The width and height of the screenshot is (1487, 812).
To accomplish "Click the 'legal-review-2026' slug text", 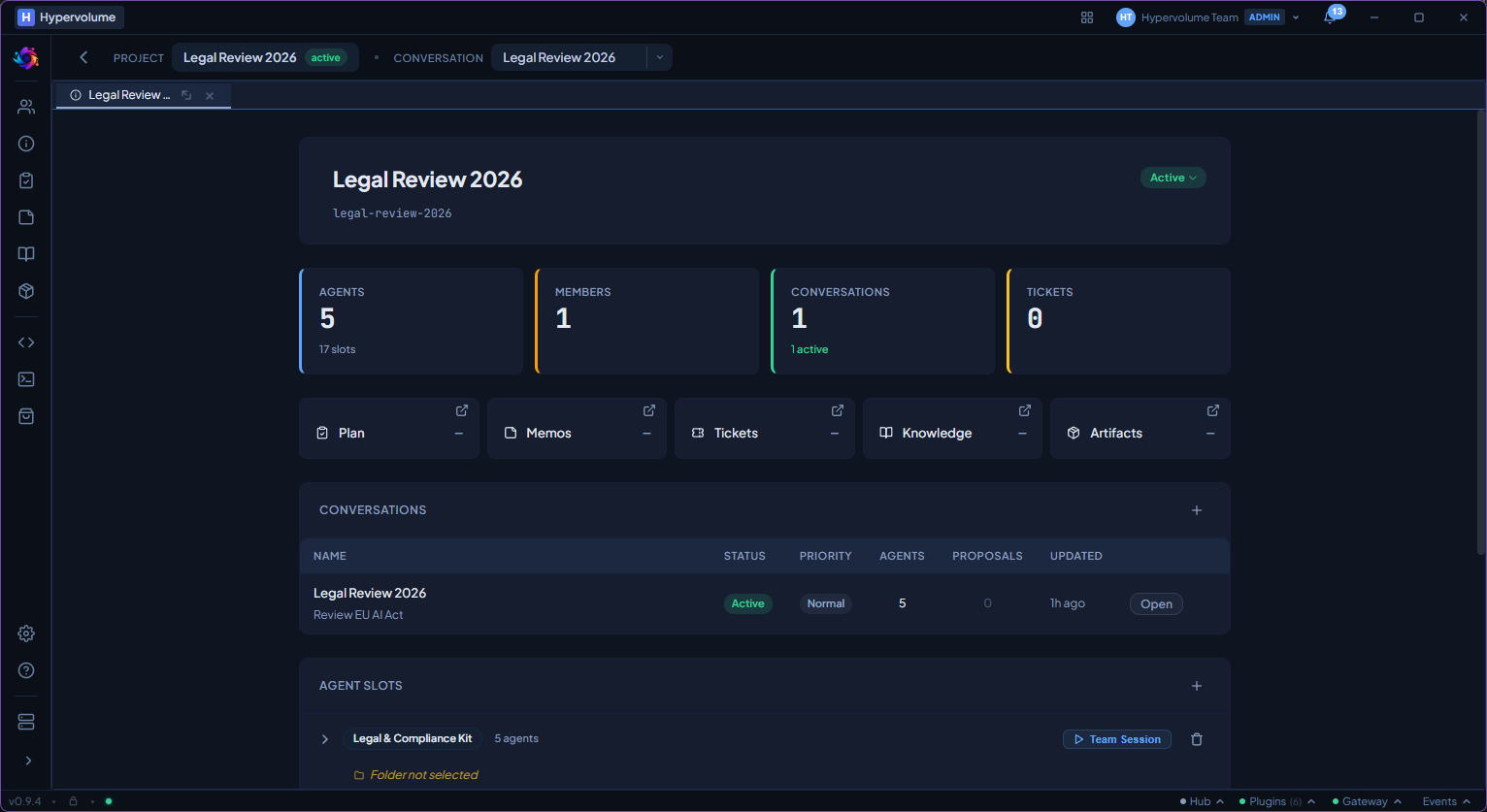I will tap(392, 212).
